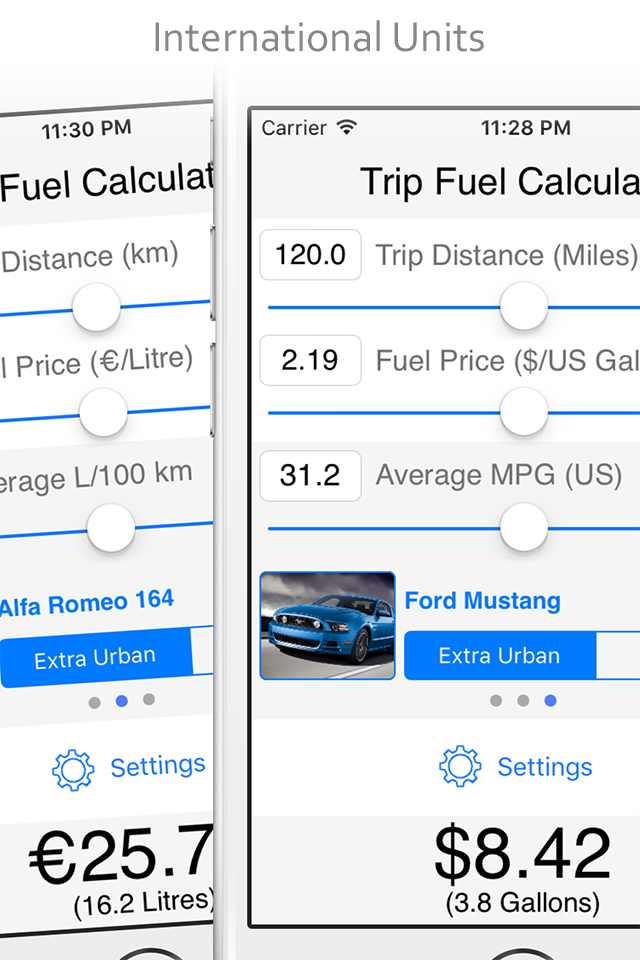The width and height of the screenshot is (640, 960).
Task: Click the L/100 km slider knob
Action: [111, 528]
